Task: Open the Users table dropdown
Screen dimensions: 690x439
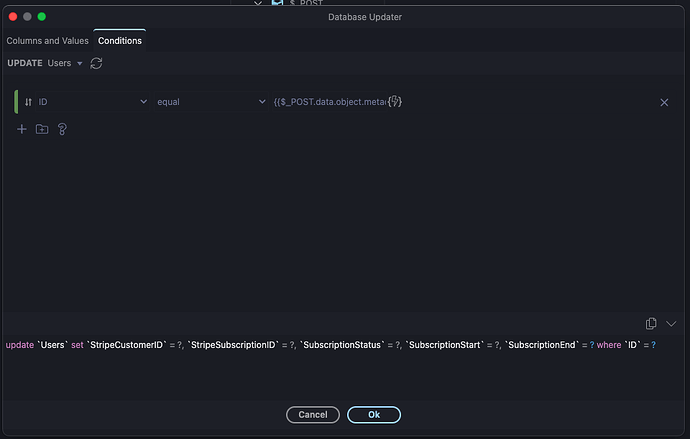Action: [x=65, y=63]
